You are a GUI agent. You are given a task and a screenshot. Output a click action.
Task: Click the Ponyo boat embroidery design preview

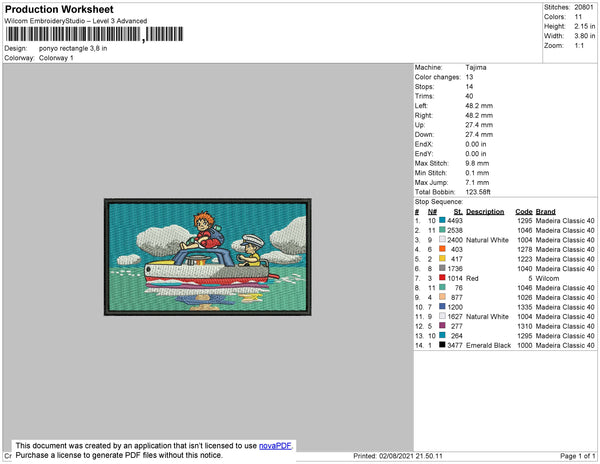point(208,257)
